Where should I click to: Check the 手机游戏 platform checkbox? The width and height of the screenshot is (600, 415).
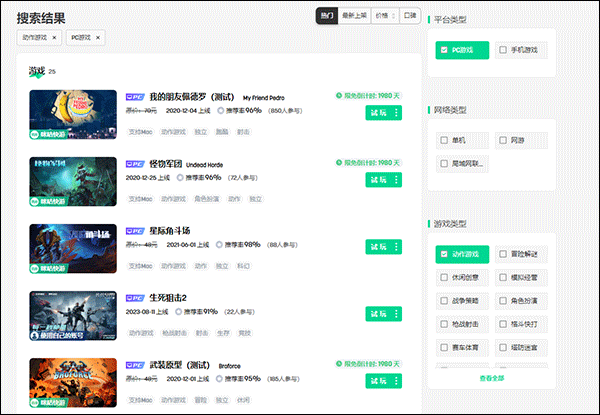pos(503,50)
